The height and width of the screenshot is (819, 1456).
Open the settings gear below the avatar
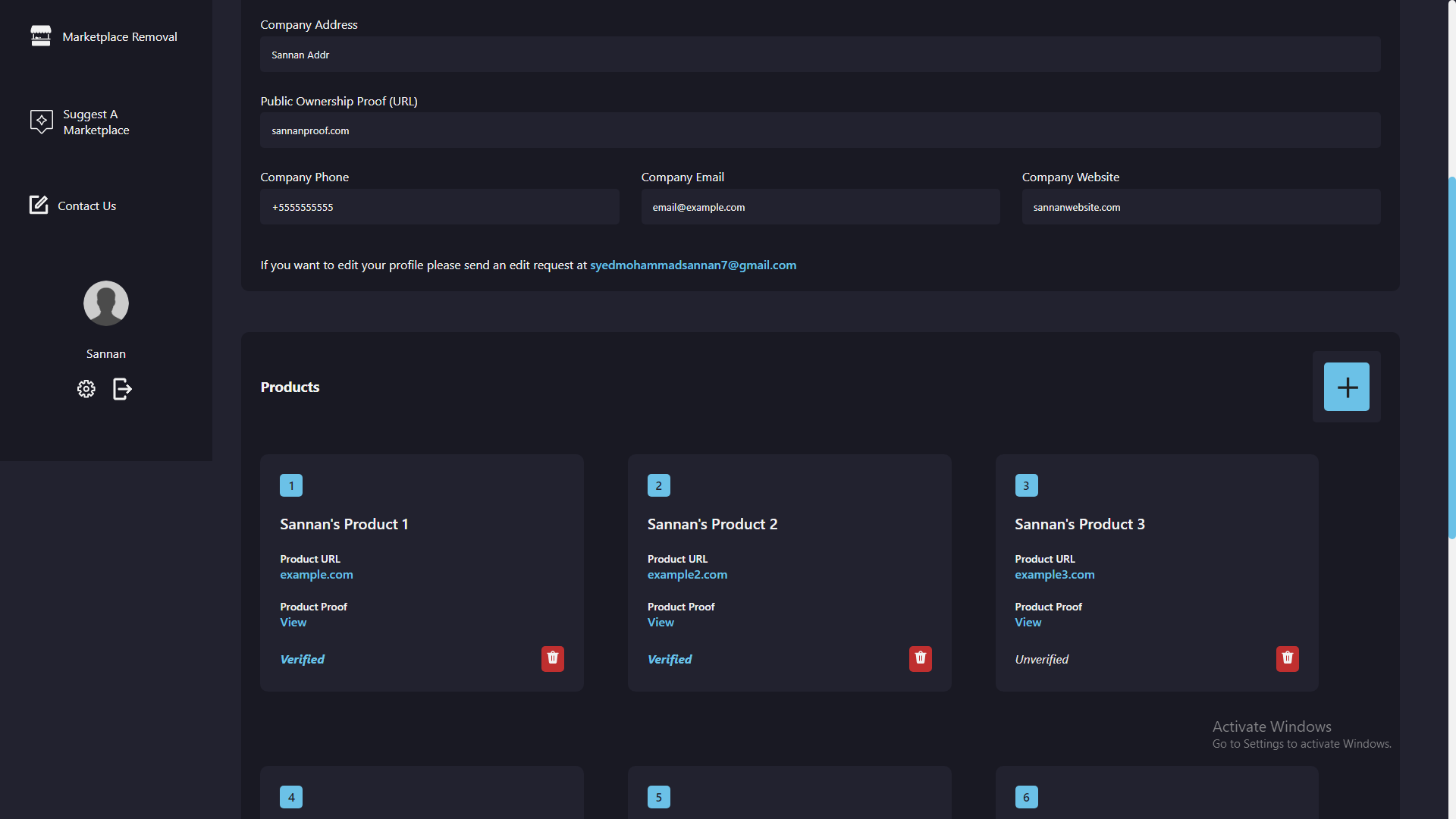tap(86, 388)
